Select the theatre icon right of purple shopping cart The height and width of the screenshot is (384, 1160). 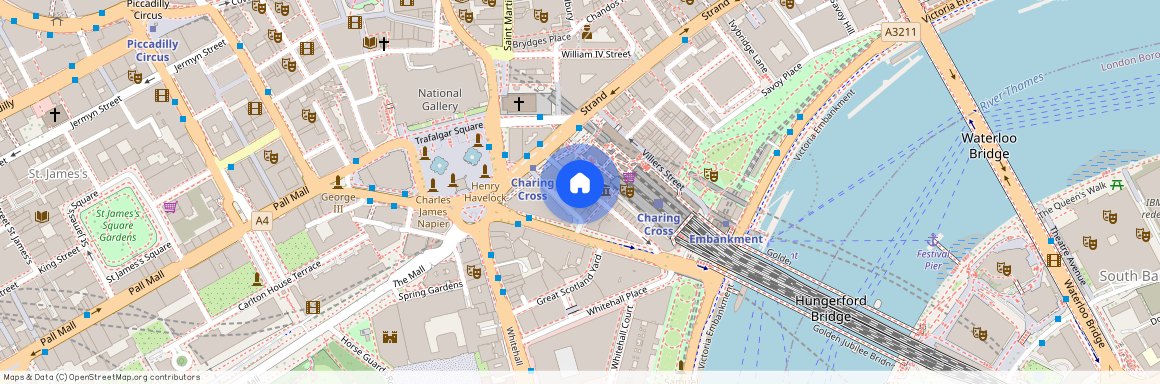coord(627,191)
